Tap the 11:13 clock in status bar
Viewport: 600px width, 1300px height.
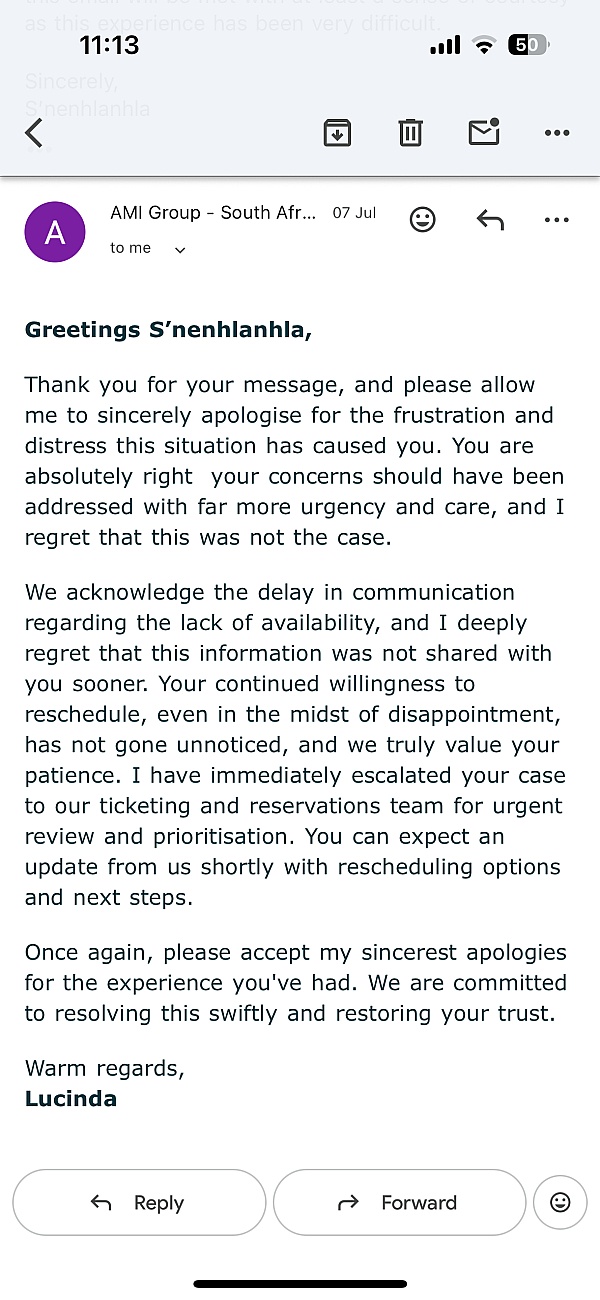(x=109, y=45)
